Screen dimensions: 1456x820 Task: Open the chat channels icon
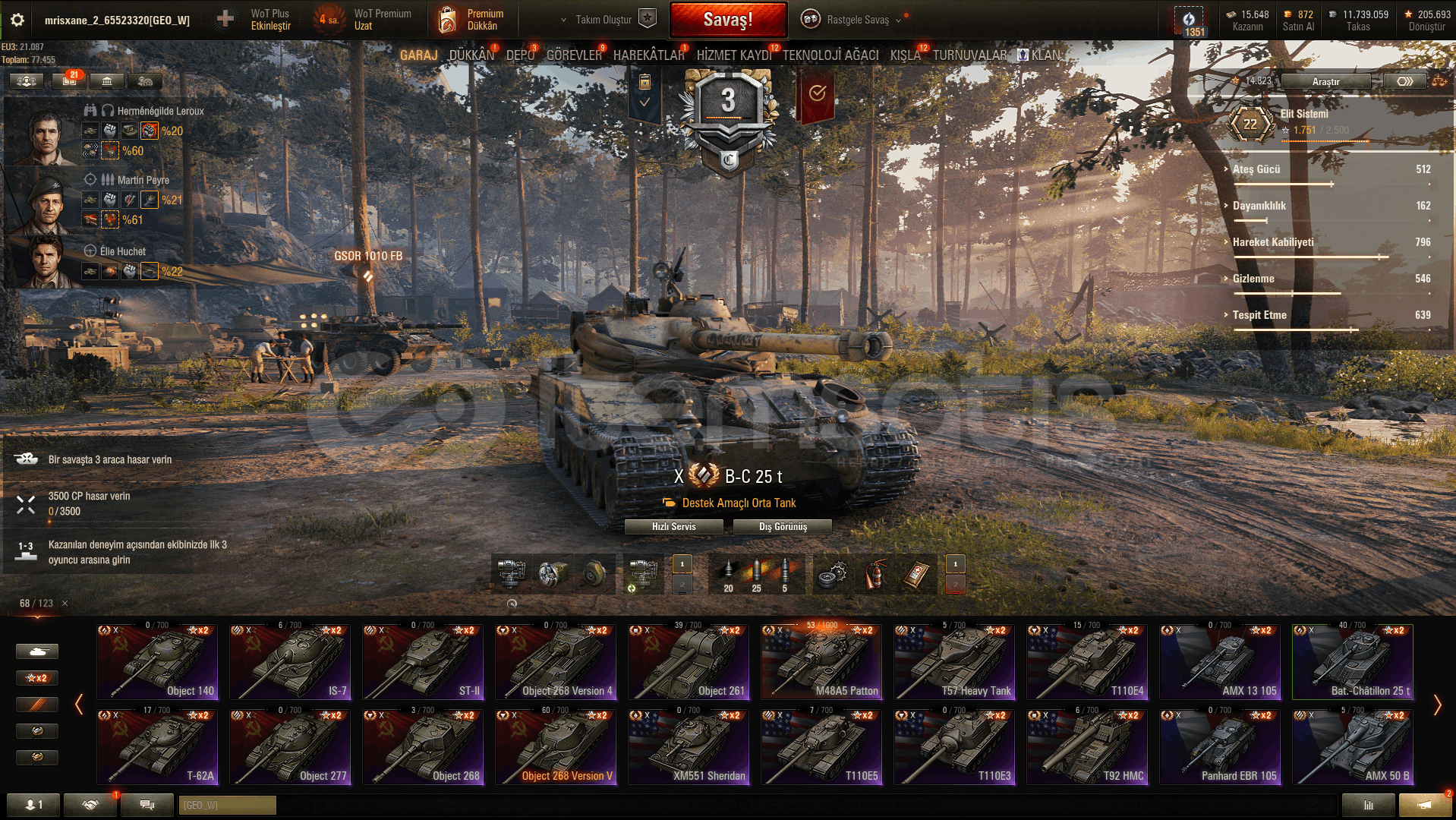point(147,804)
